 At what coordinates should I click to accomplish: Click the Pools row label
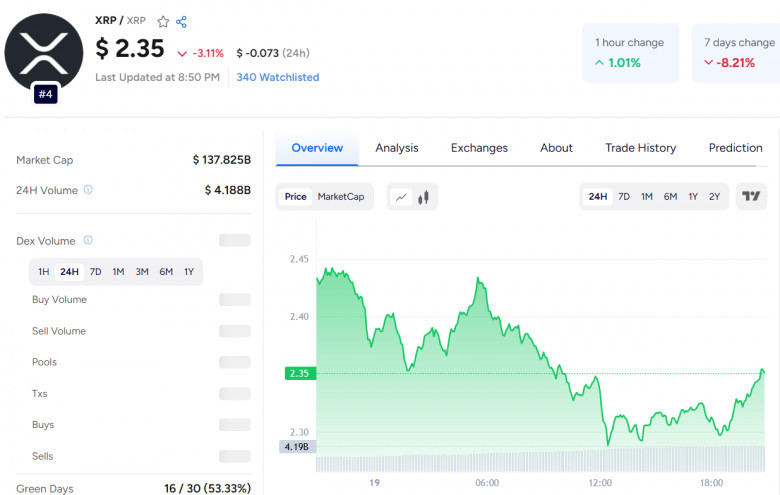44,362
